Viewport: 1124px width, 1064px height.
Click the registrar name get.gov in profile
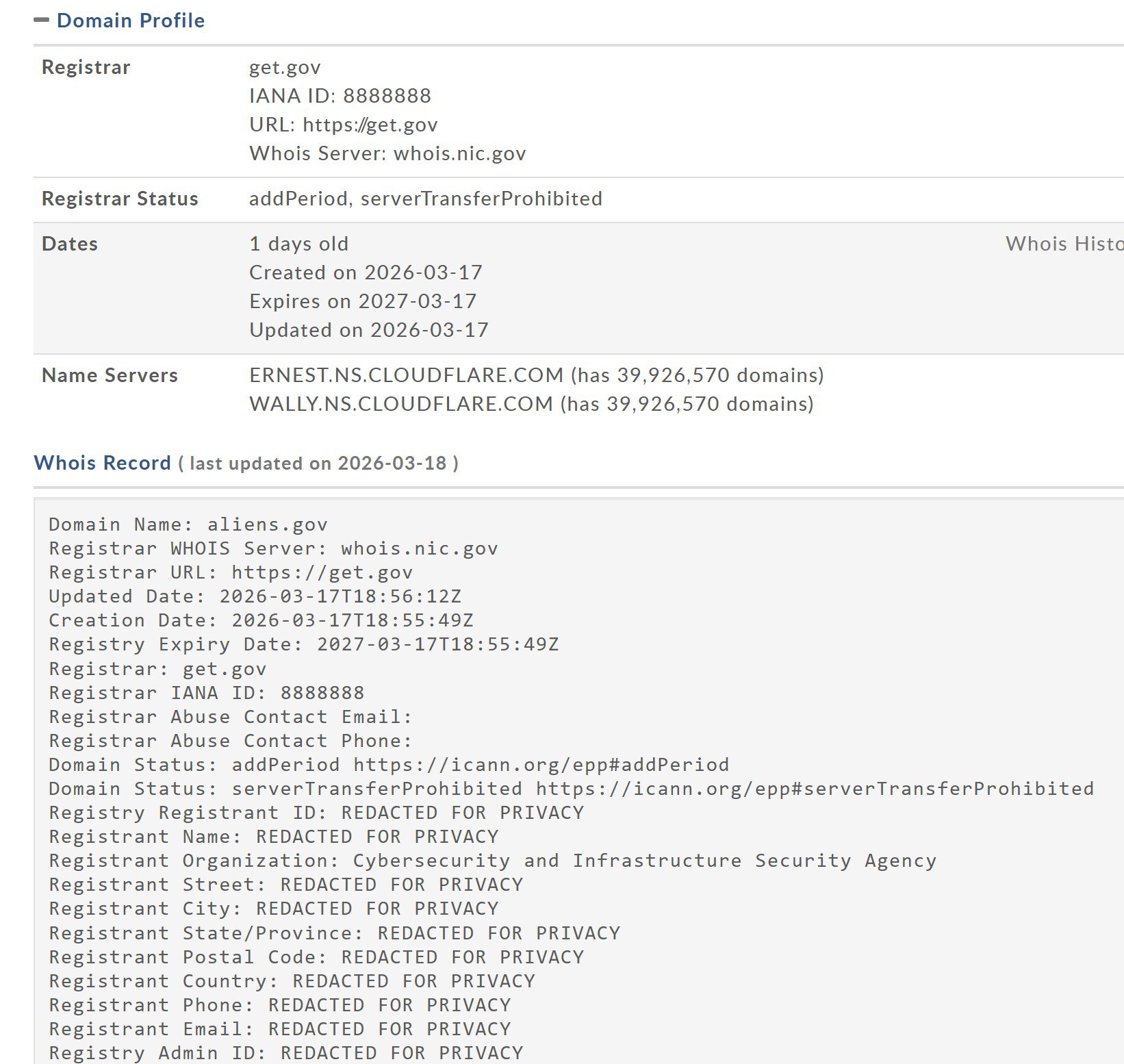pyautogui.click(x=285, y=67)
